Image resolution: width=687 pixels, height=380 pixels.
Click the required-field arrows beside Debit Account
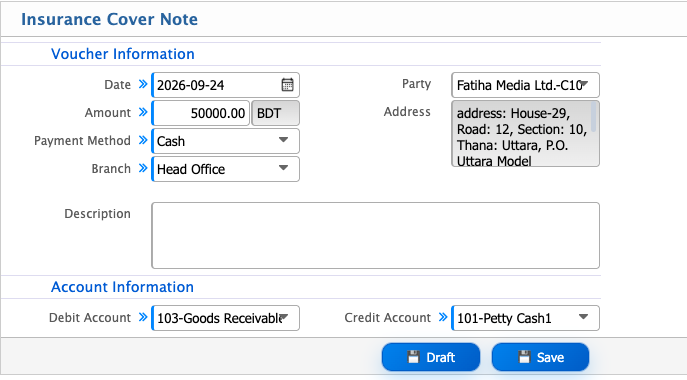(x=143, y=317)
